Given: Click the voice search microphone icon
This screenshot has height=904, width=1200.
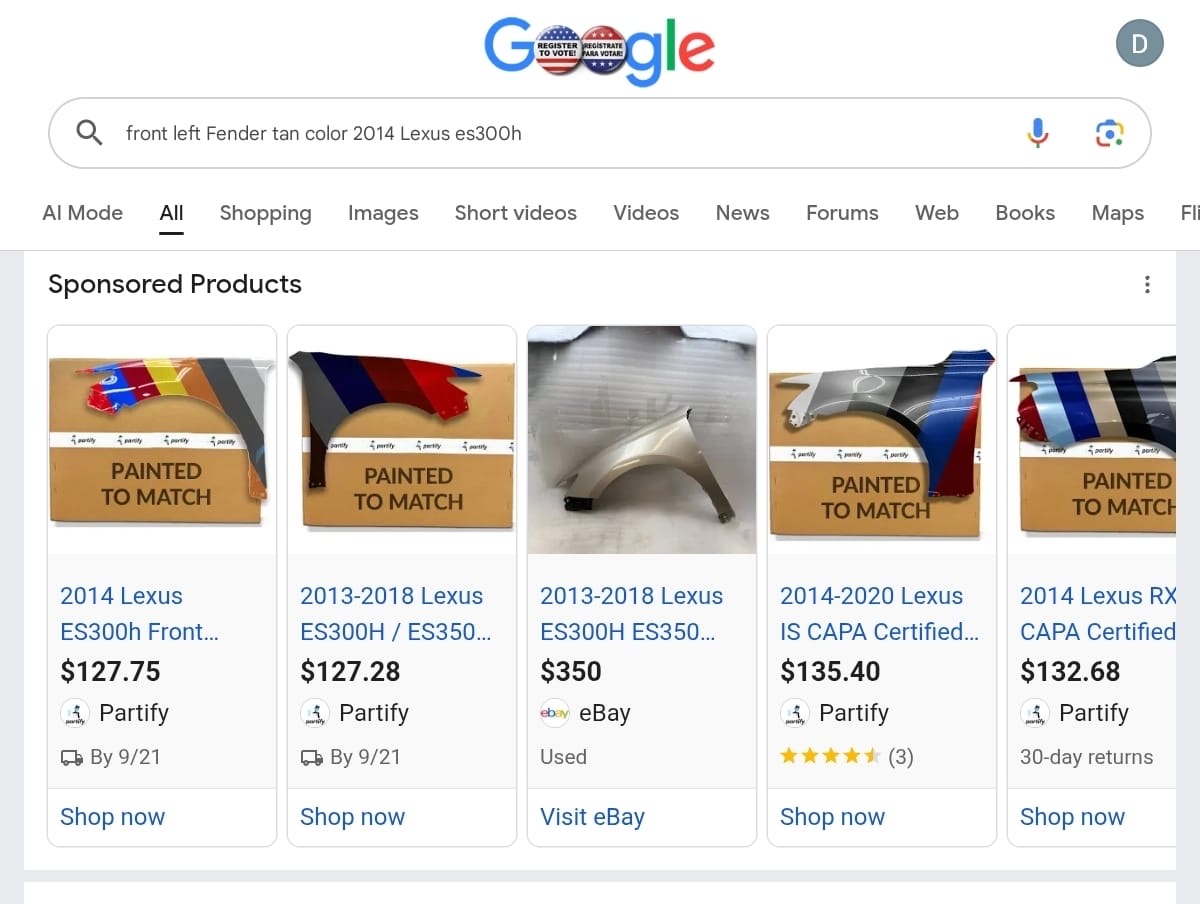Looking at the screenshot, I should click(x=1038, y=133).
